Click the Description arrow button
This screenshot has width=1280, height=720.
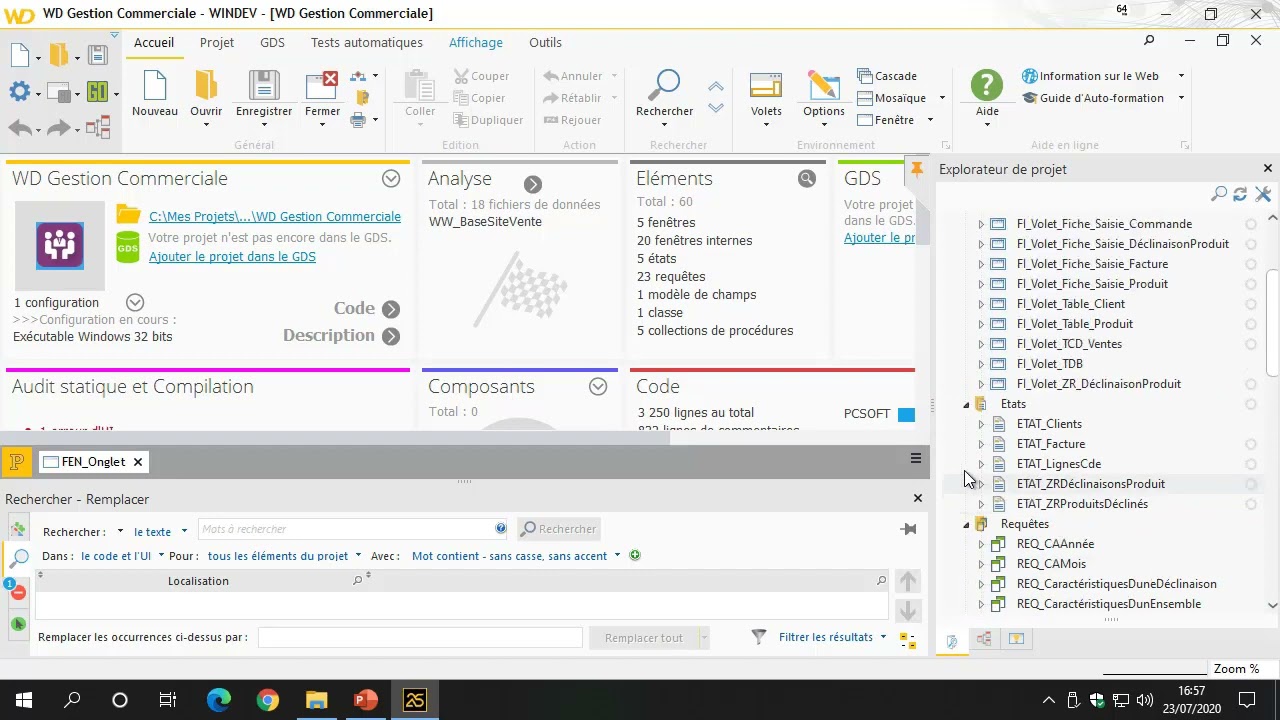click(x=391, y=336)
